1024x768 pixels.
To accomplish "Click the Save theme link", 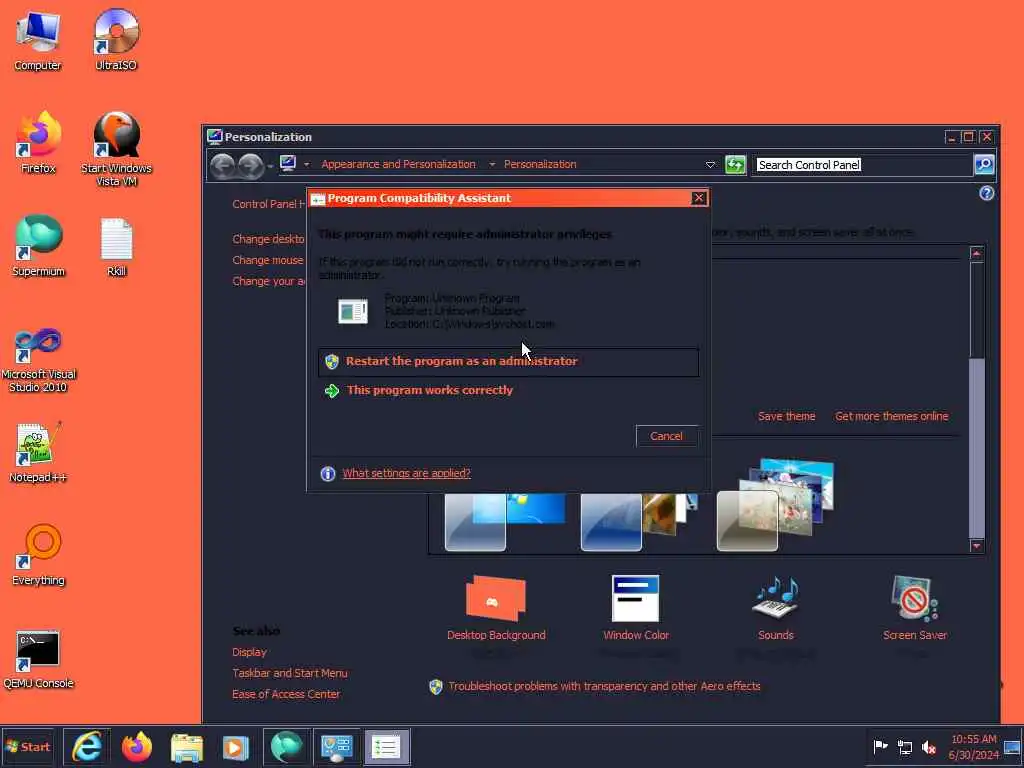I will [786, 417].
